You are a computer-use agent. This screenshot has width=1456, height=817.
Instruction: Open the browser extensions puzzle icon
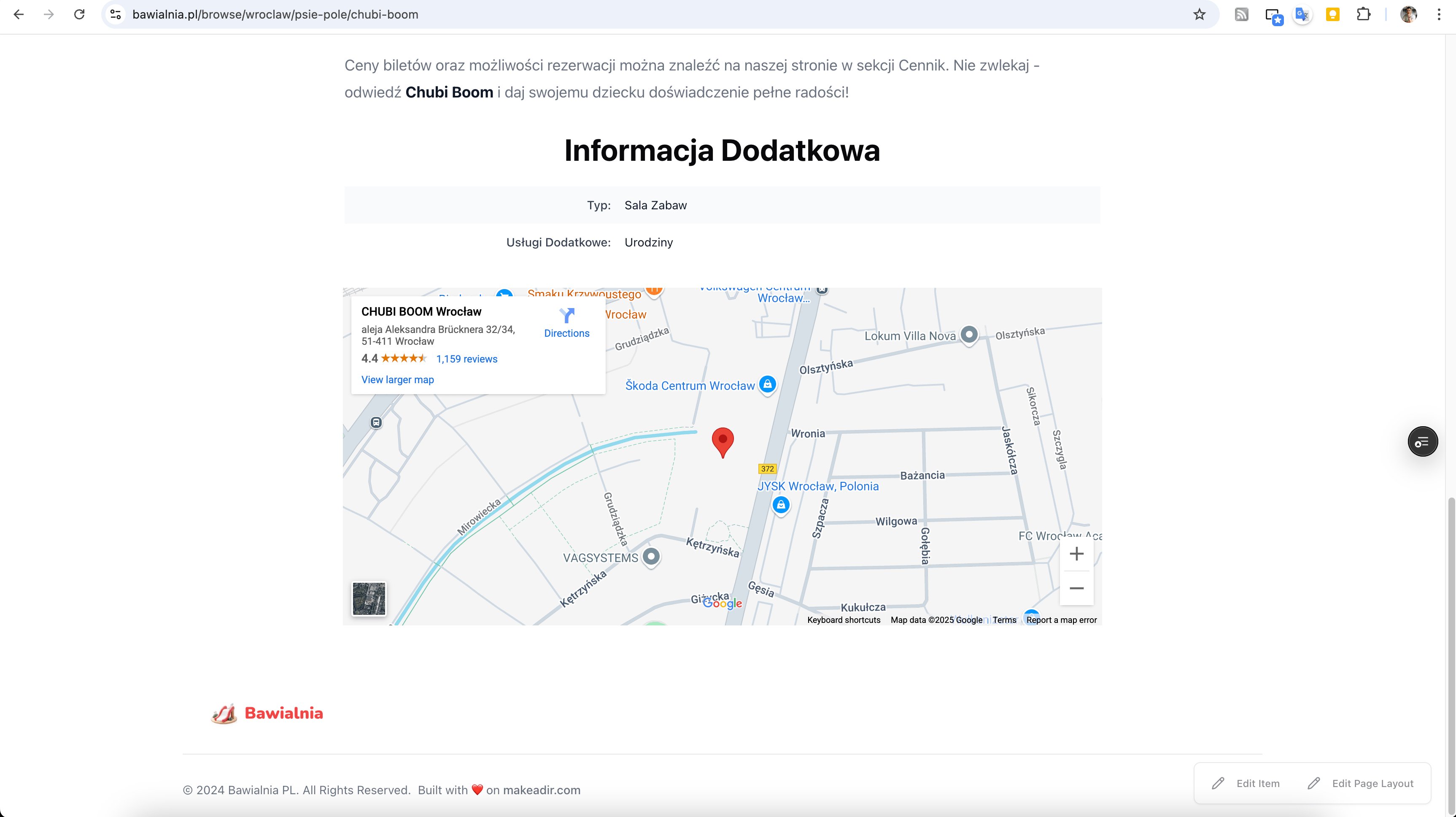pyautogui.click(x=1363, y=15)
